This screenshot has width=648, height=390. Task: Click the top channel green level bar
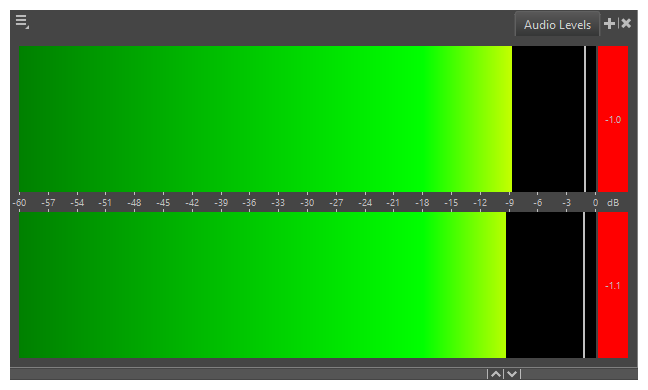265,119
